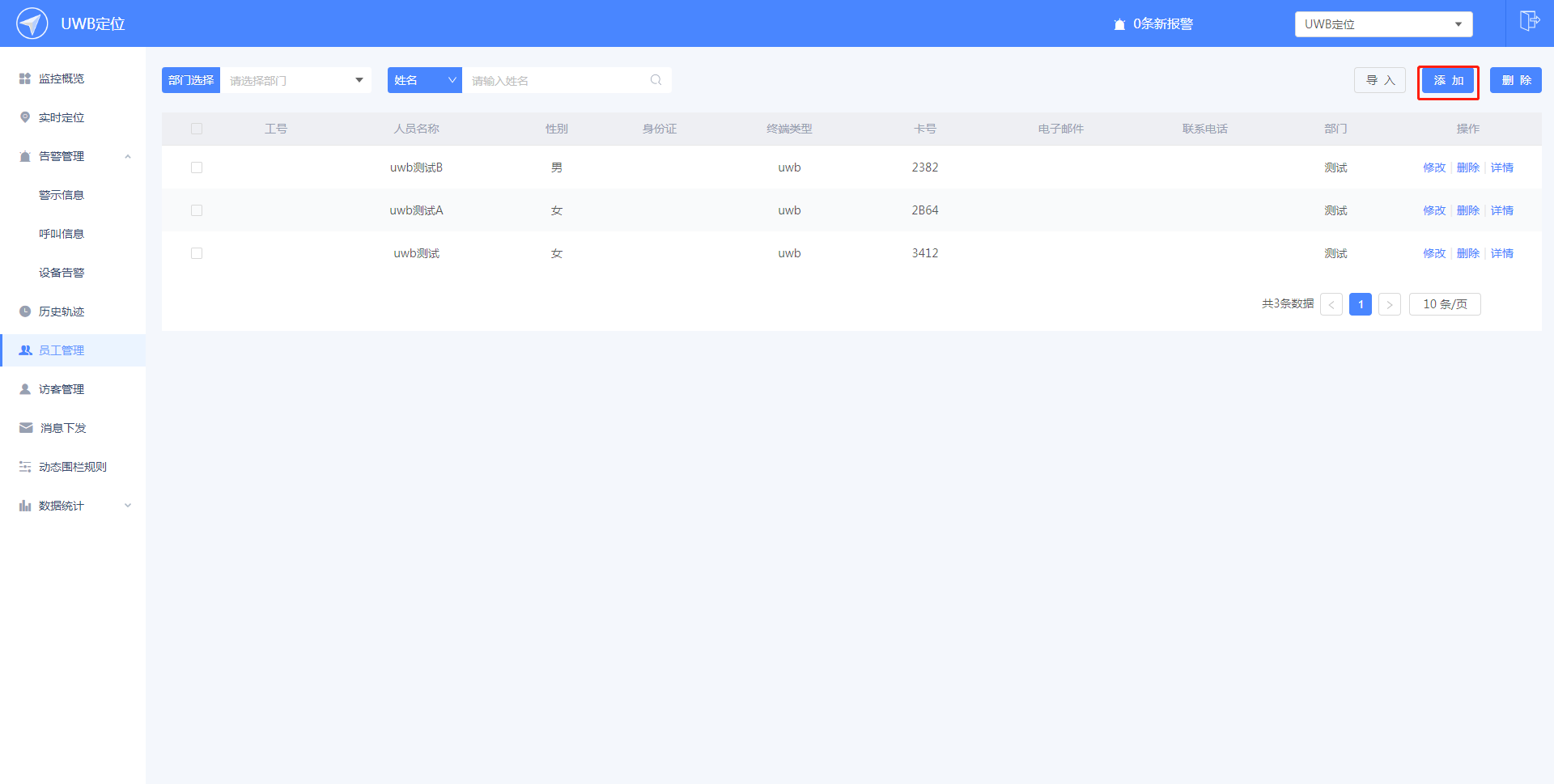Screen dimensions: 1554x784
Task: Click the 共3条数据 total count text
Action: click(x=1288, y=304)
